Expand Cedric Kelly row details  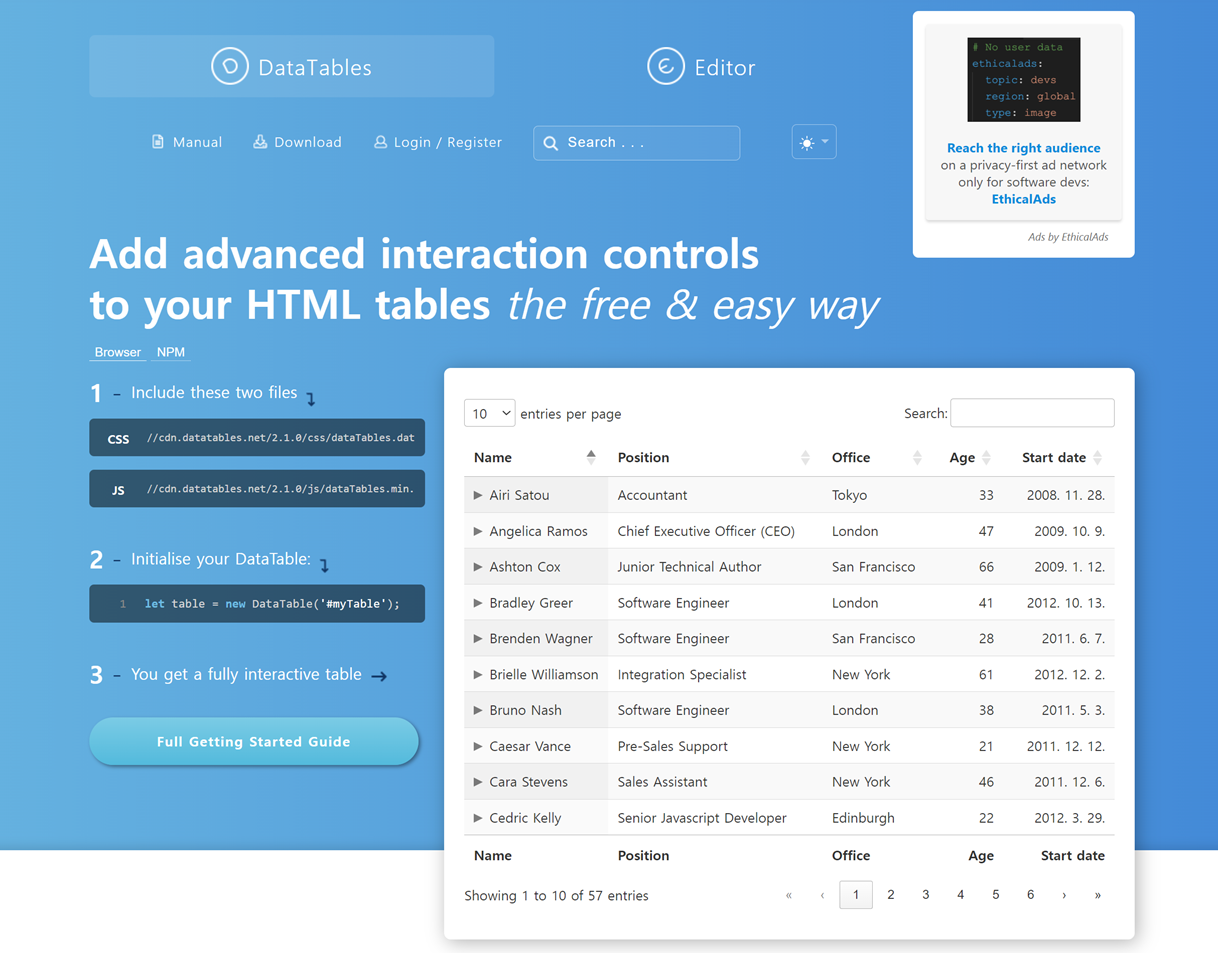(478, 818)
